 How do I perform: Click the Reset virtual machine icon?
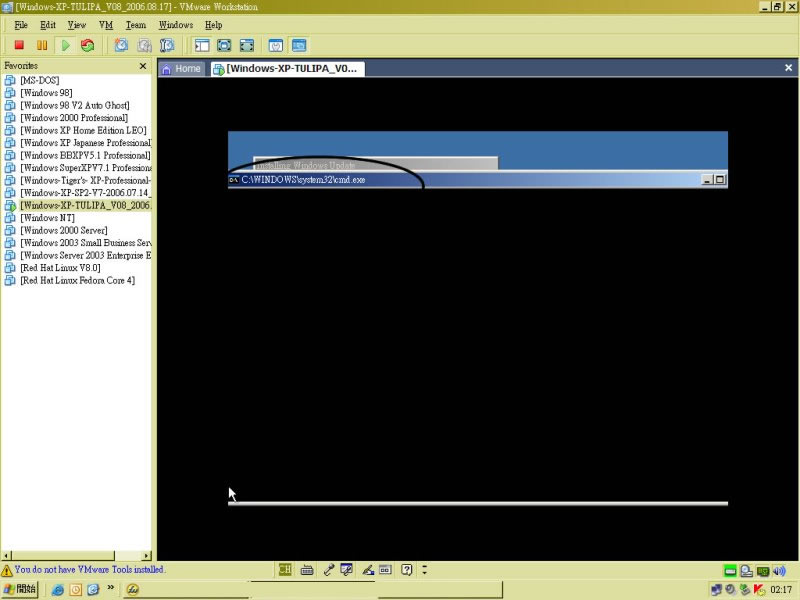click(x=88, y=45)
